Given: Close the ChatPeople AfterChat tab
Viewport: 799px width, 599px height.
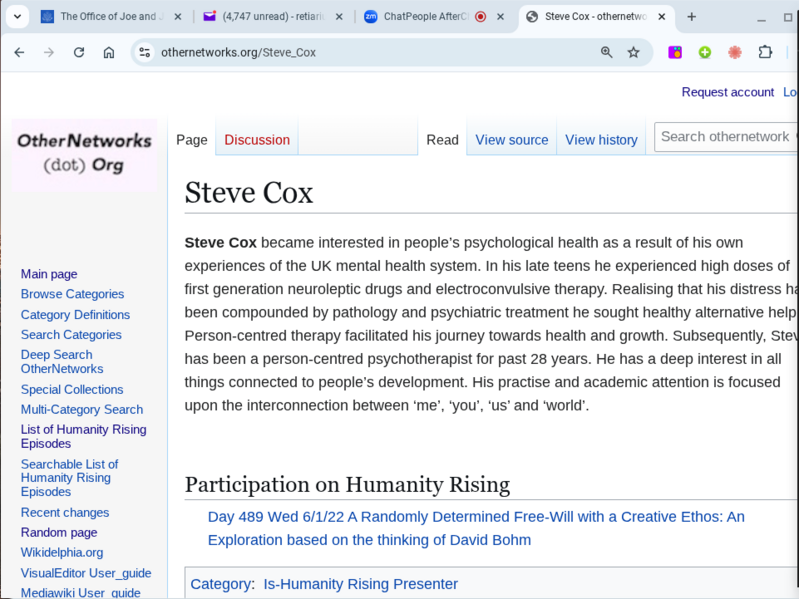Looking at the screenshot, I should pos(501,17).
